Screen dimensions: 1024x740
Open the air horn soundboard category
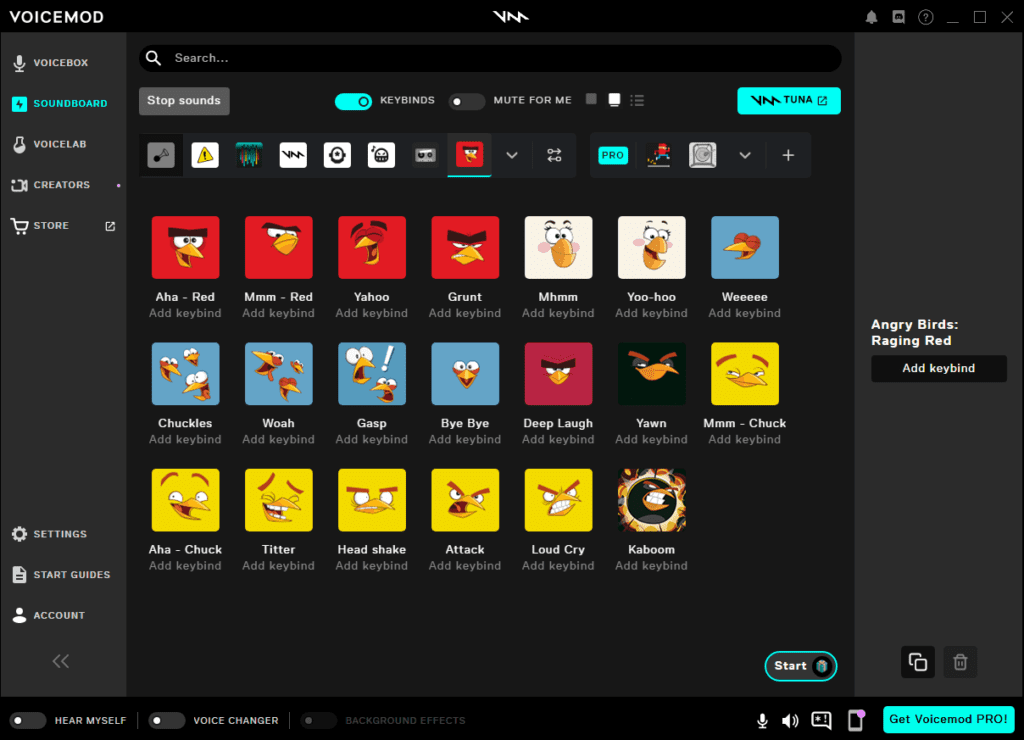(x=161, y=155)
